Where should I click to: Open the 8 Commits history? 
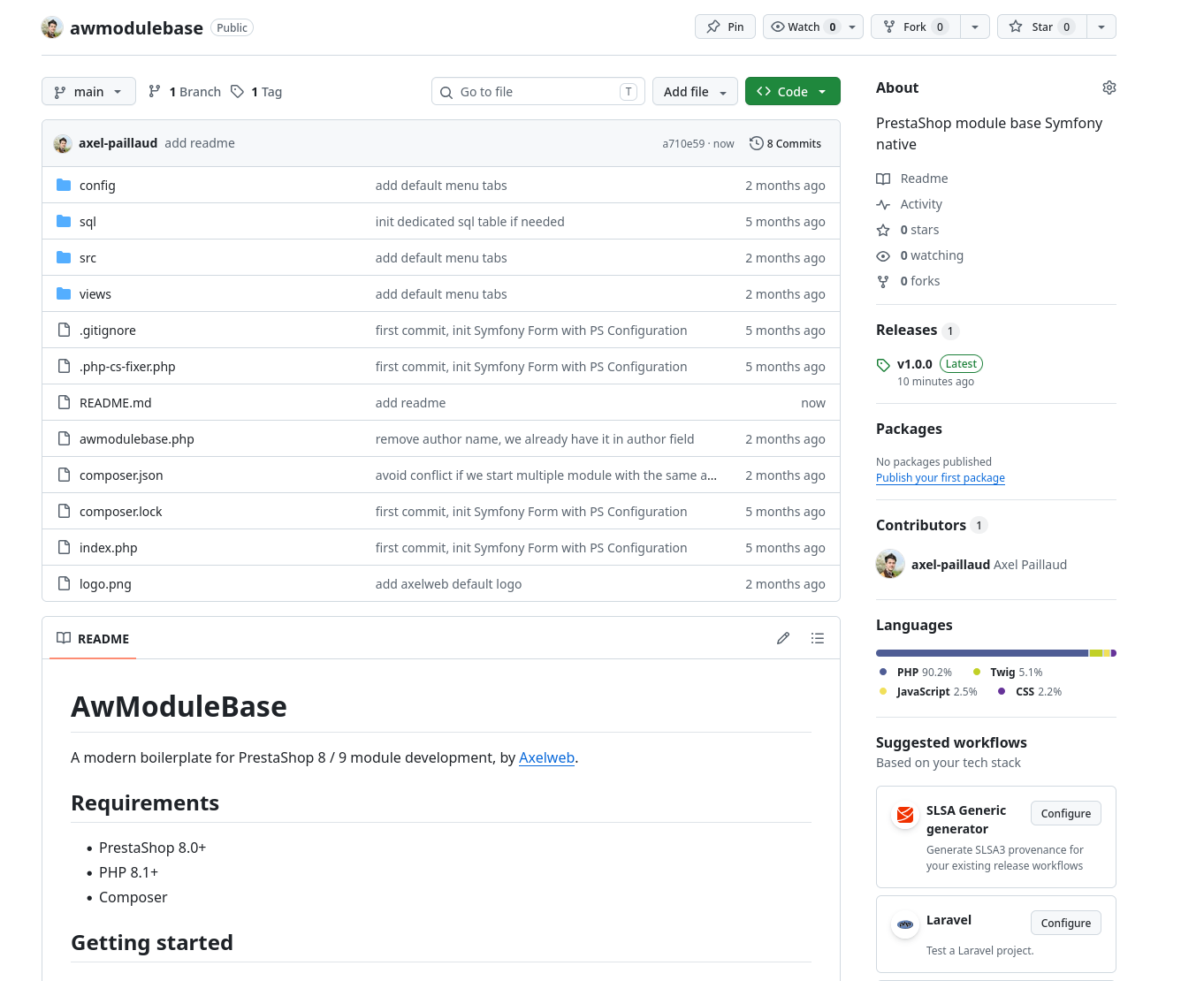tap(785, 143)
